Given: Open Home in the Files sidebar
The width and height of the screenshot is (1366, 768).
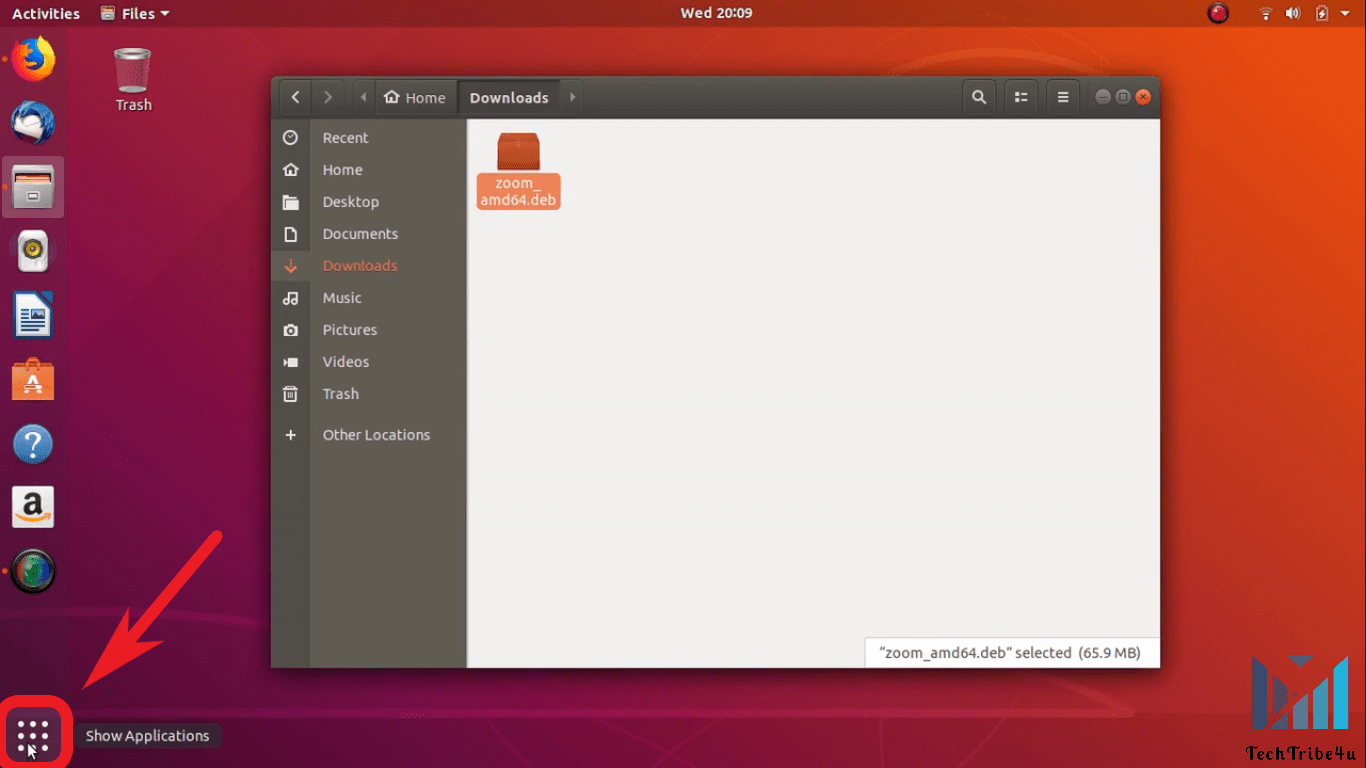Looking at the screenshot, I should tap(368, 170).
